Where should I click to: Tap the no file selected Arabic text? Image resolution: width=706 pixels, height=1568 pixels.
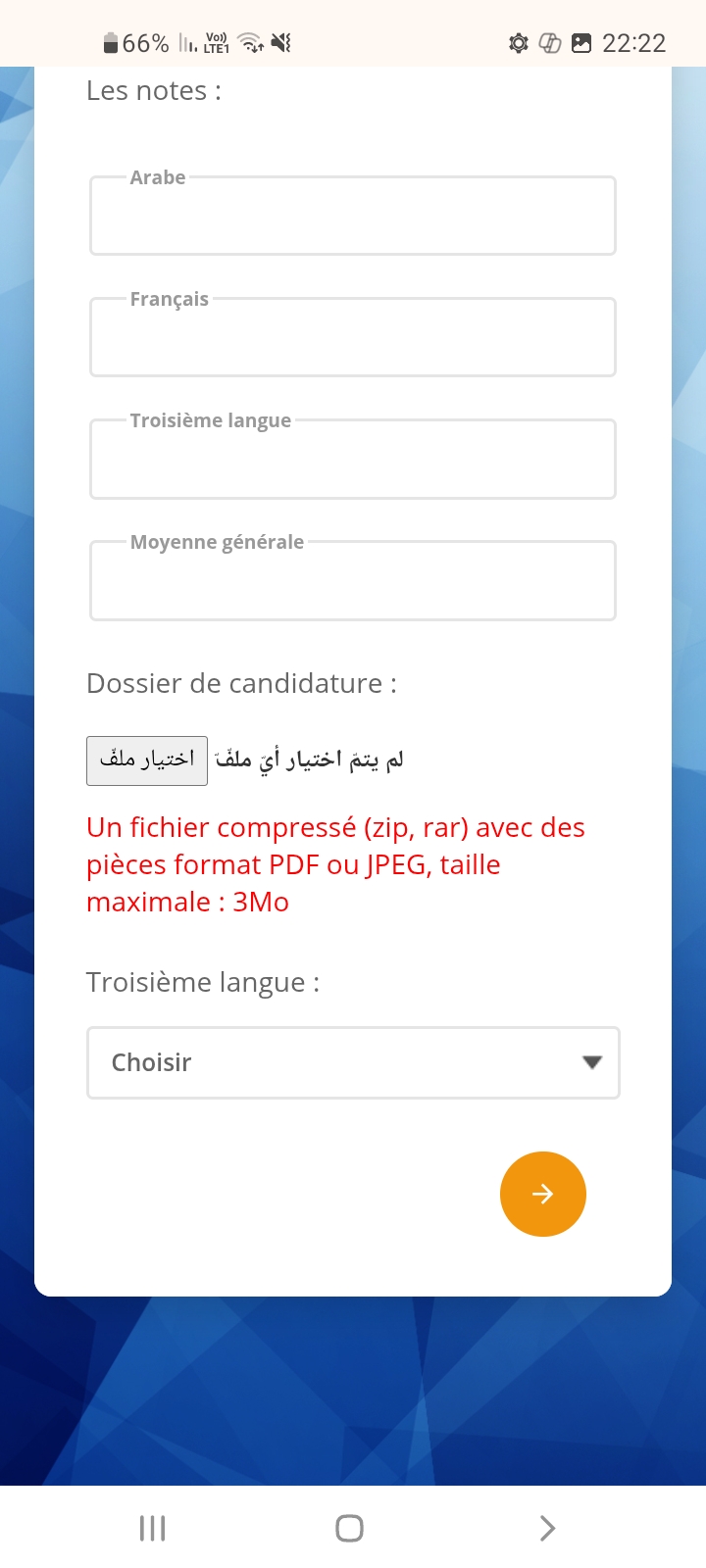click(309, 760)
